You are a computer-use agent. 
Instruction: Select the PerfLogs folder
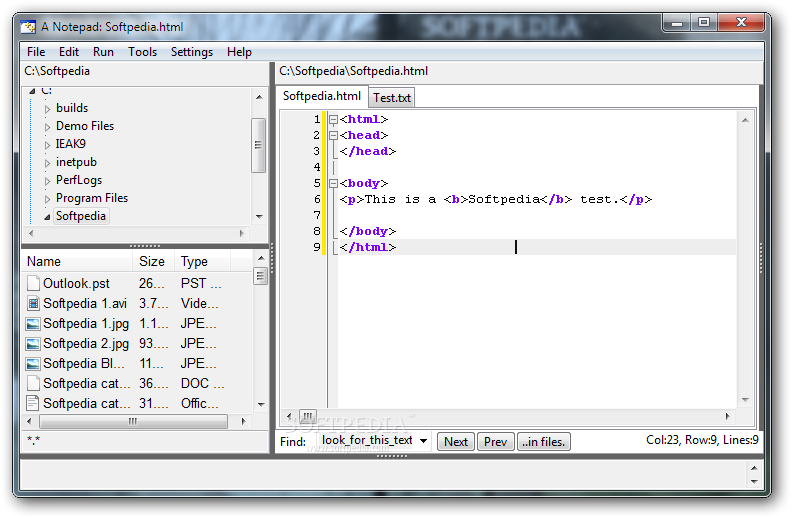79,180
